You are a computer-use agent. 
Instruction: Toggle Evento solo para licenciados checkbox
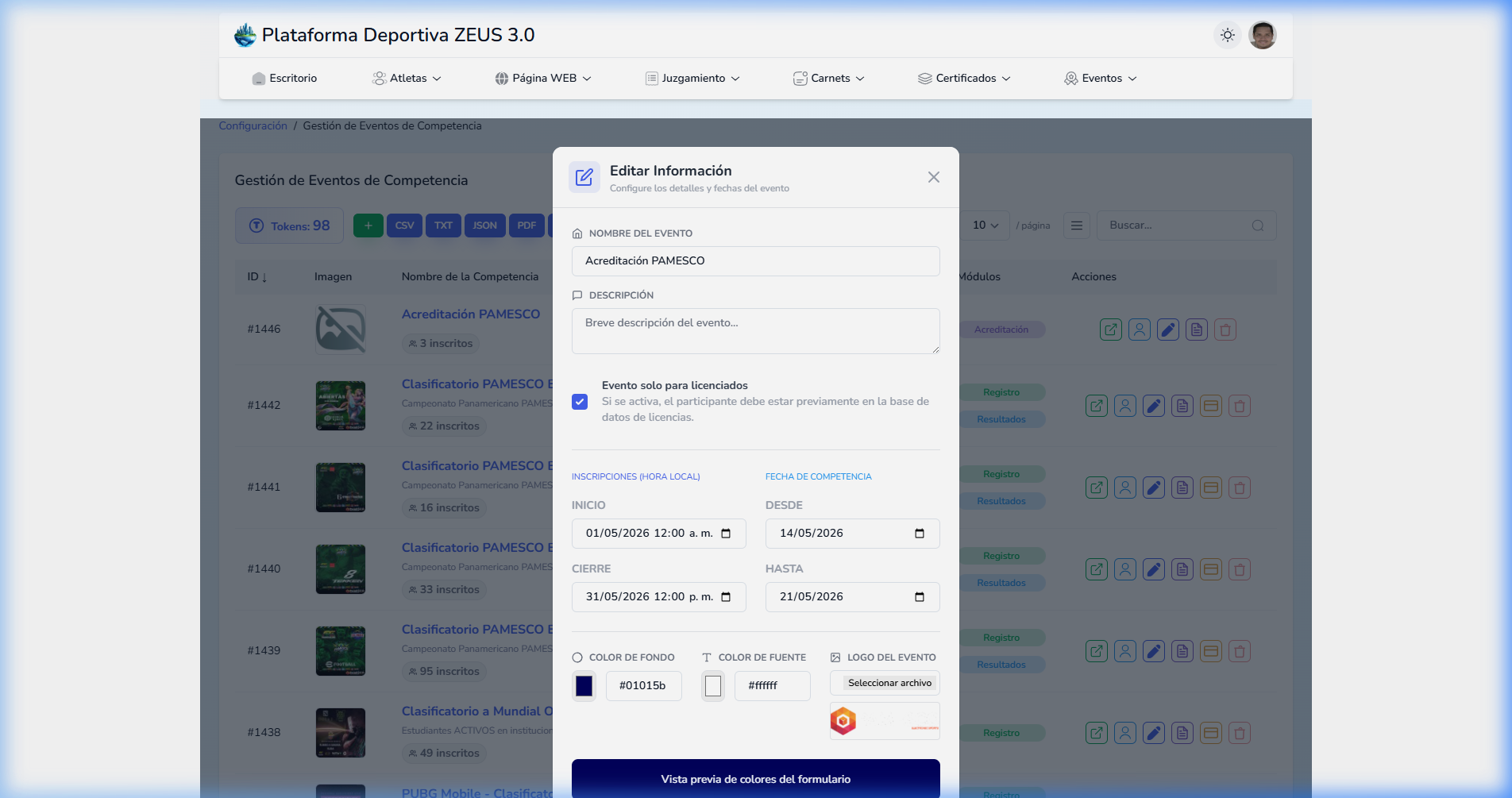(x=580, y=402)
